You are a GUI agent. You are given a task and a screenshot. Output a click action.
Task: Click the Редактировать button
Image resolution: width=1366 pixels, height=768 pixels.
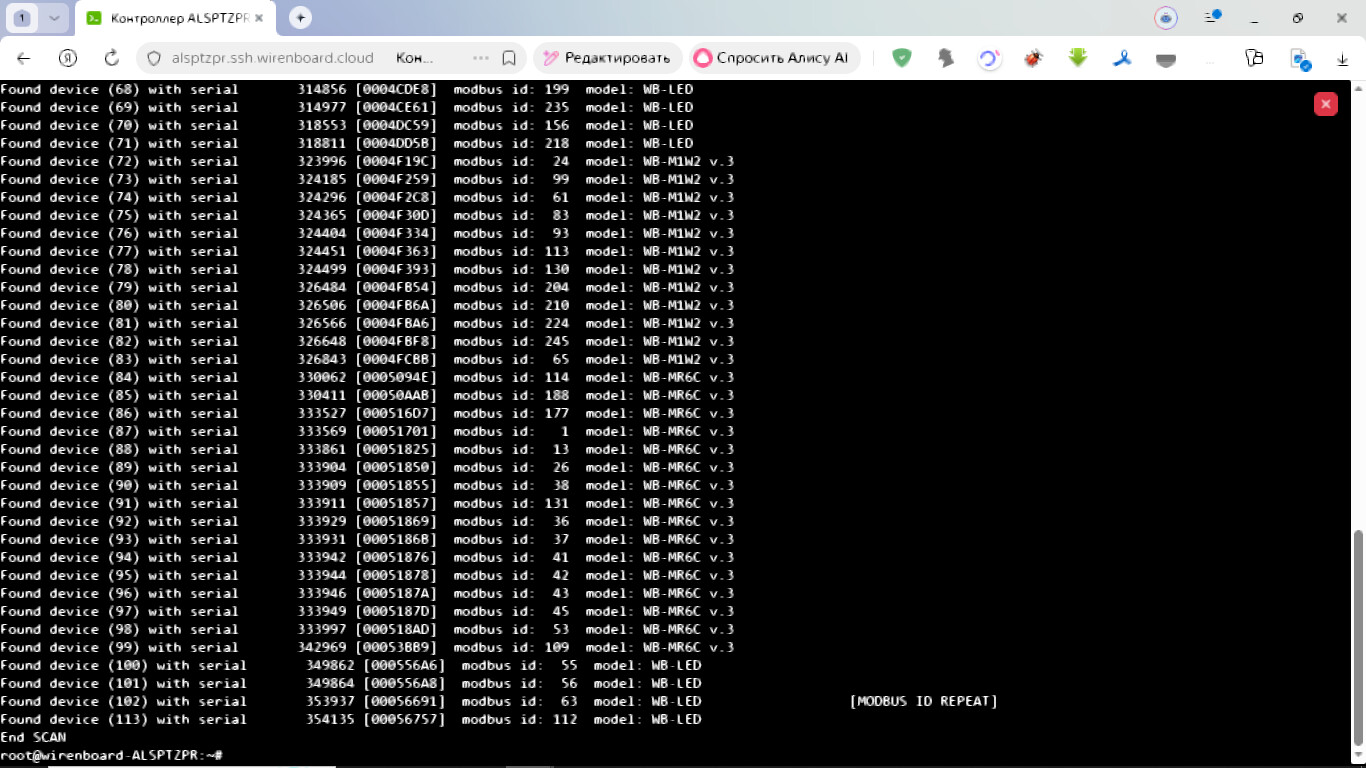(608, 58)
